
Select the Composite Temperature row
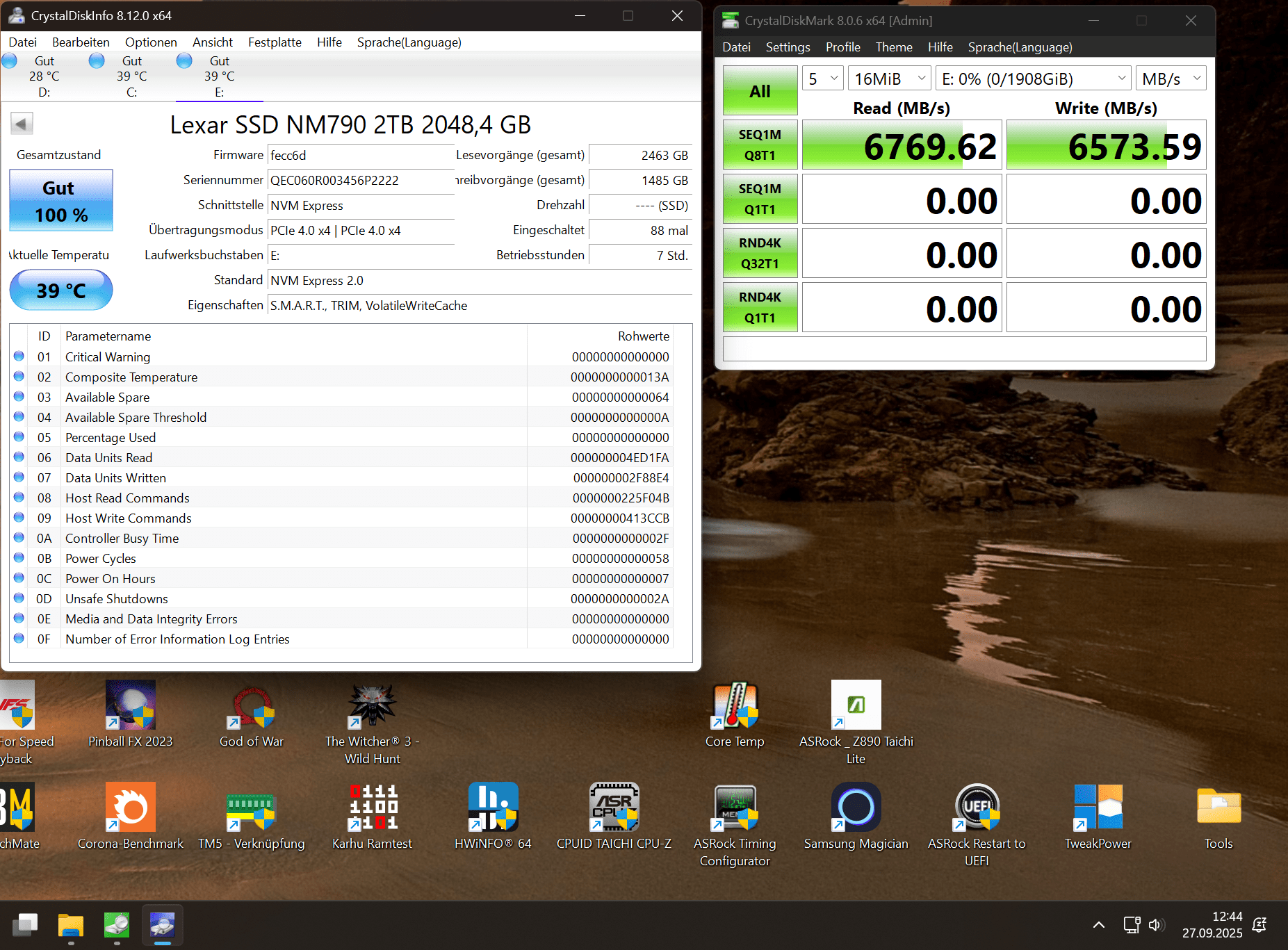342,377
